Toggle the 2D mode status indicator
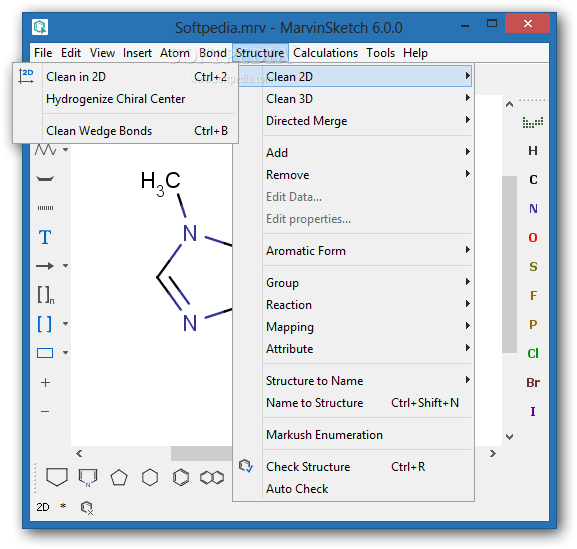Image resolution: width=577 pixels, height=549 pixels. pos(43,507)
